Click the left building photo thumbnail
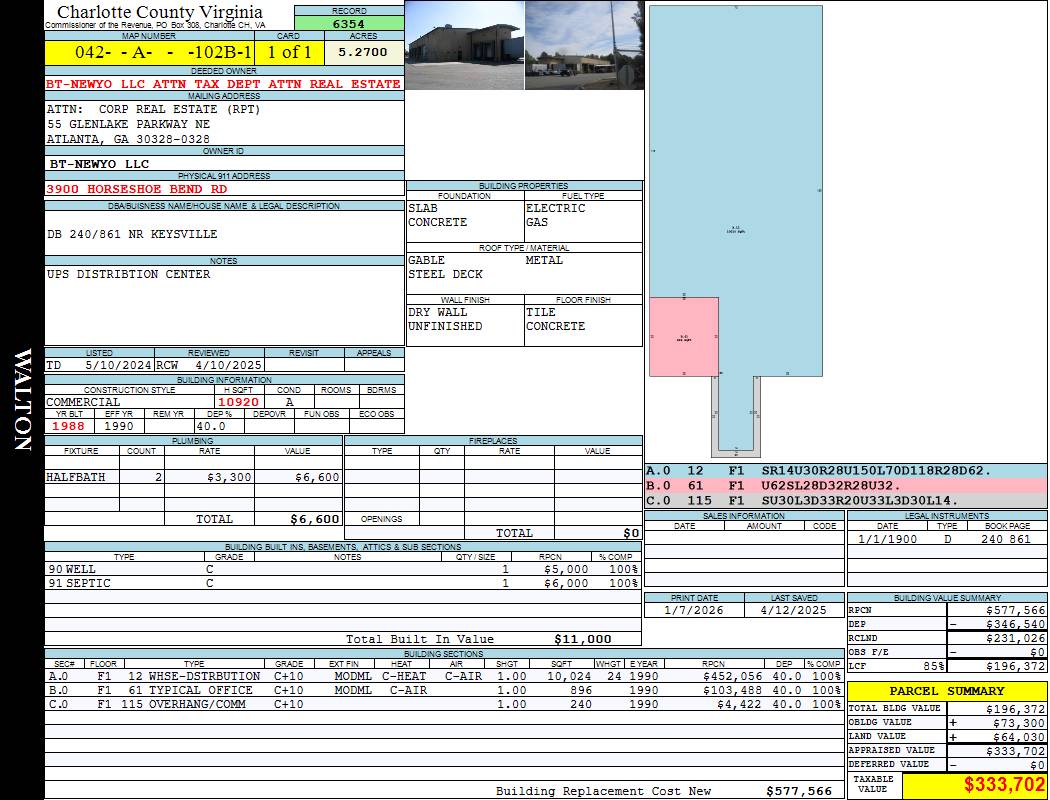Image resolution: width=1050 pixels, height=800 pixels. tap(464, 46)
